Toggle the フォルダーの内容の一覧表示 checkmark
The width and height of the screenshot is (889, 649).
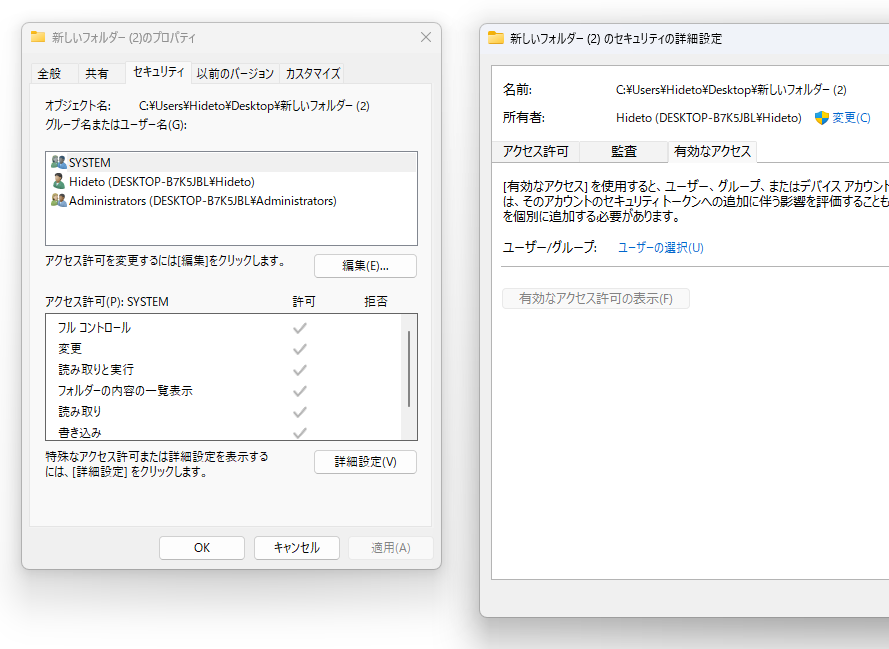(299, 390)
